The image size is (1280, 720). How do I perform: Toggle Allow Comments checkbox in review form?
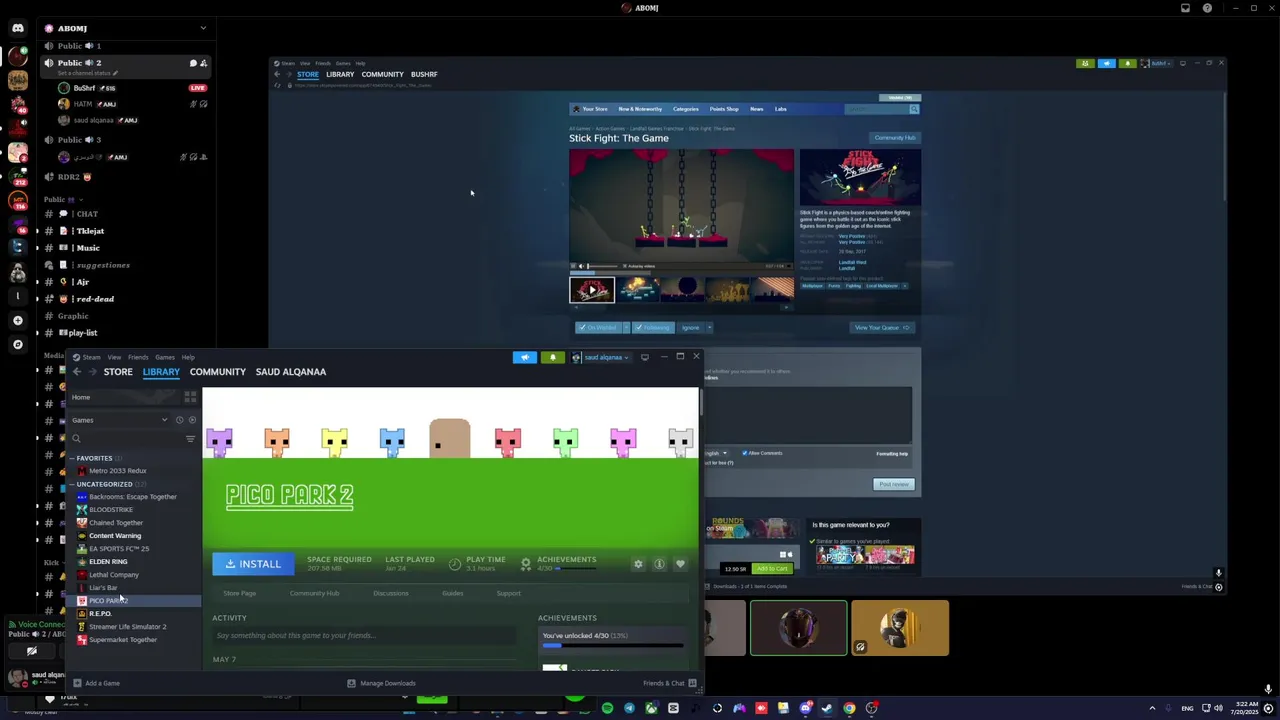(x=745, y=453)
